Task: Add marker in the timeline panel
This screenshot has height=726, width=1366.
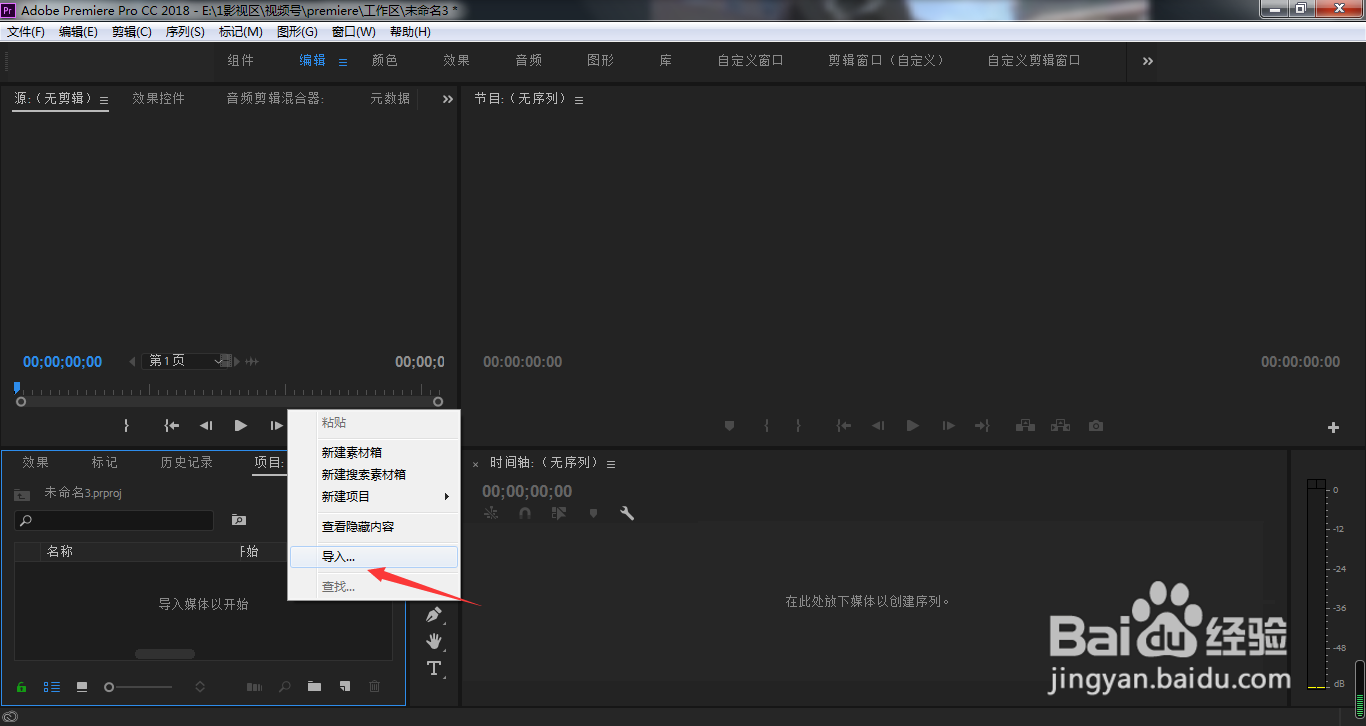Action: pos(593,513)
